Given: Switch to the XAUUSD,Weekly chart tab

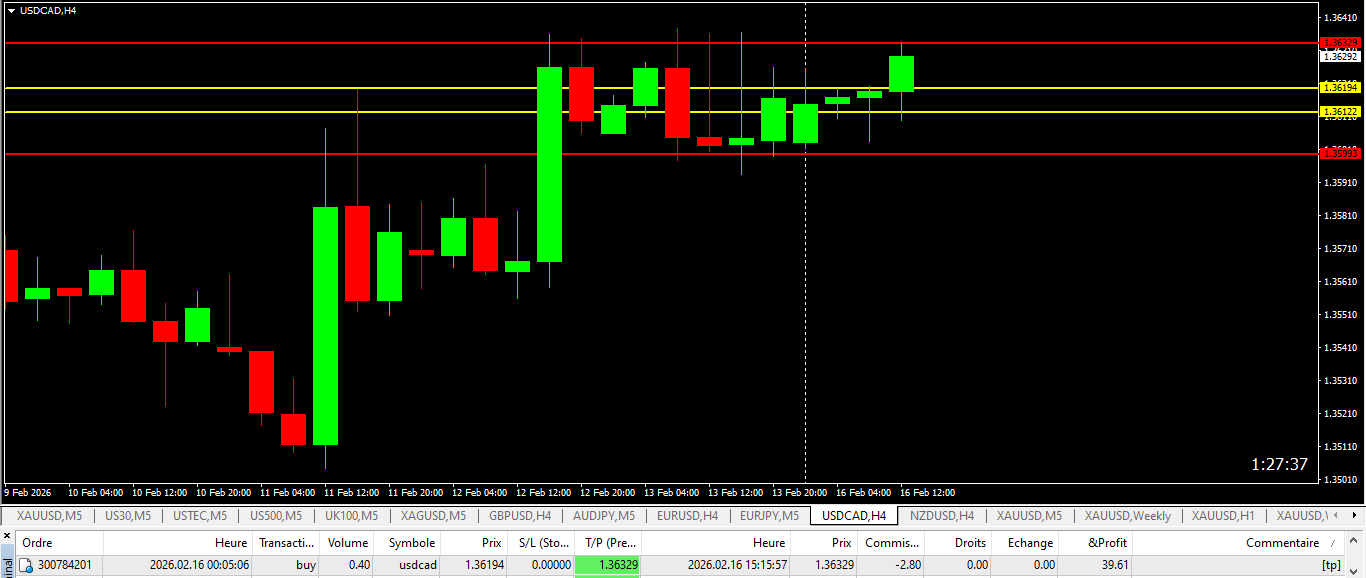Looking at the screenshot, I should click(x=1127, y=516).
